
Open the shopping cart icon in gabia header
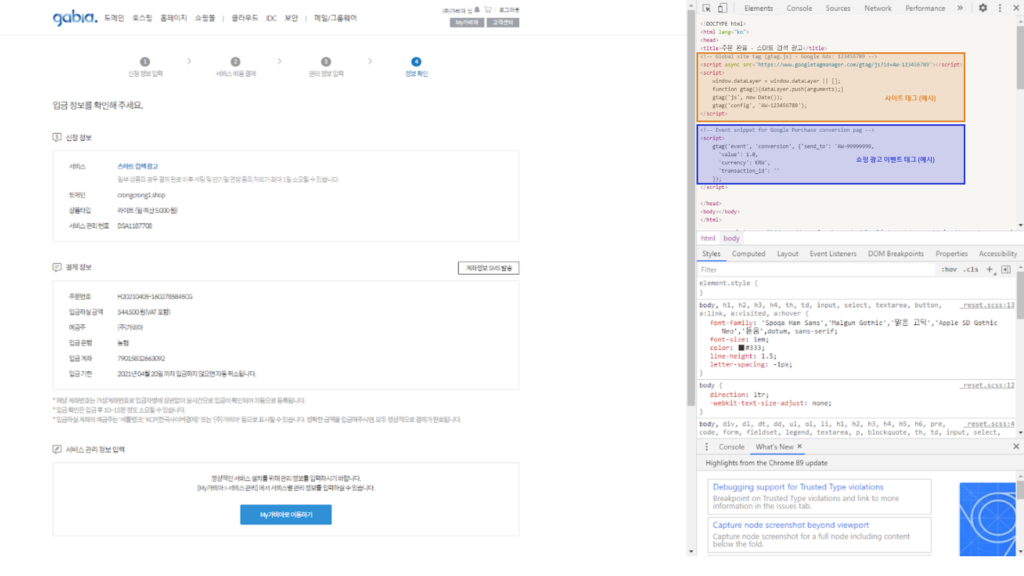(488, 10)
